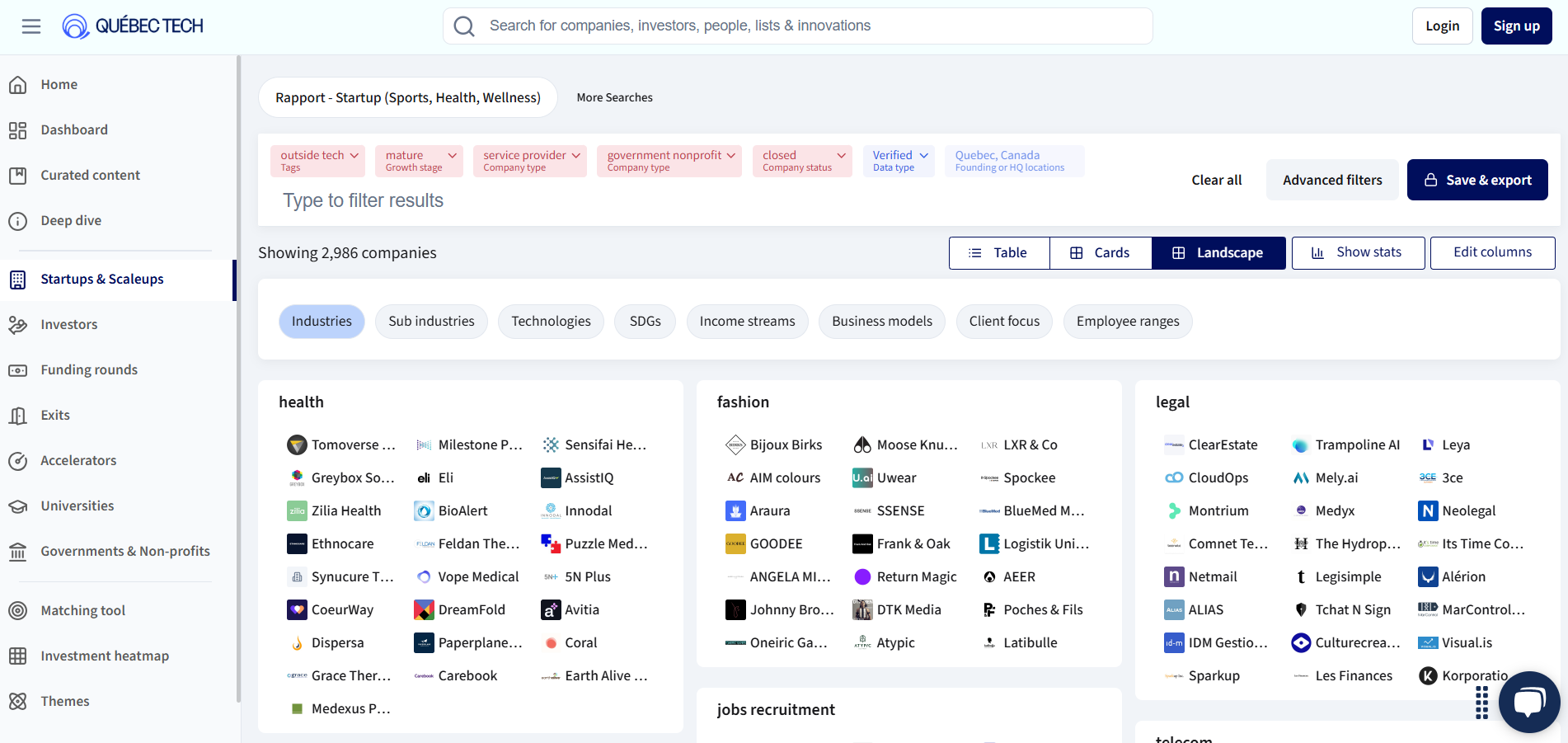
Task: Click the Curated content sidebar icon
Action: (18, 175)
